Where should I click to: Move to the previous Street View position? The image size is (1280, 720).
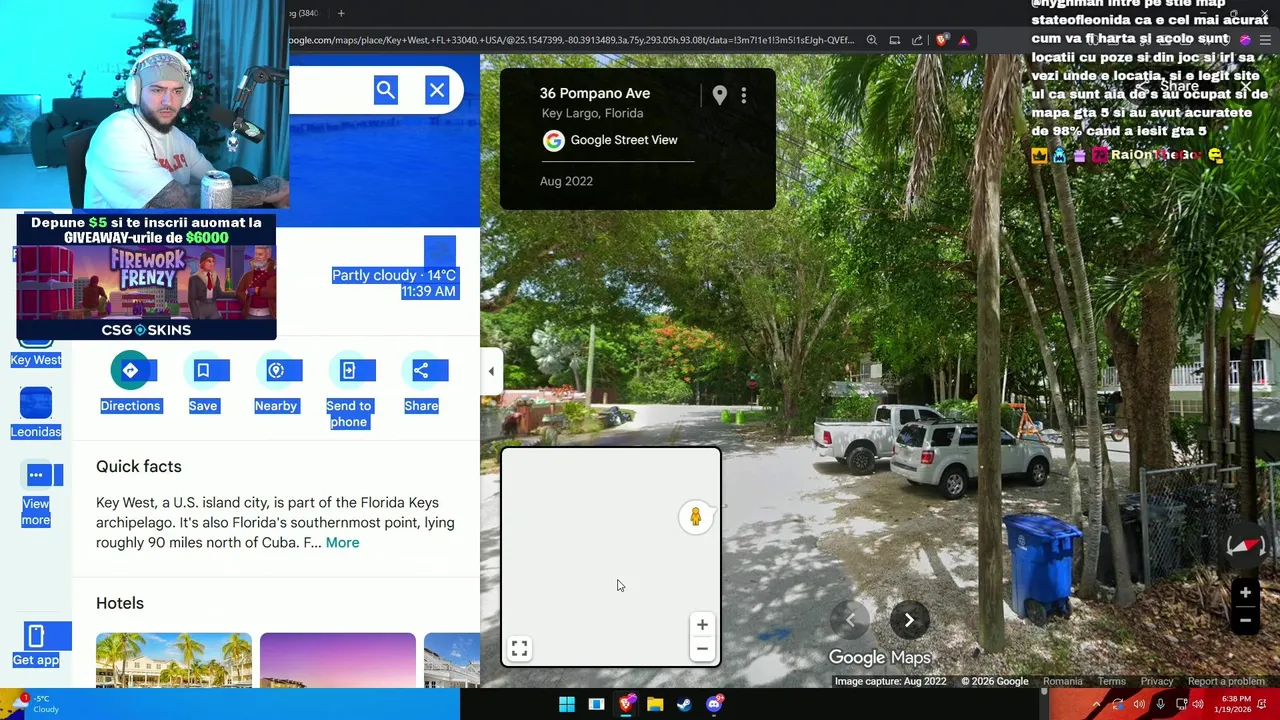point(850,620)
